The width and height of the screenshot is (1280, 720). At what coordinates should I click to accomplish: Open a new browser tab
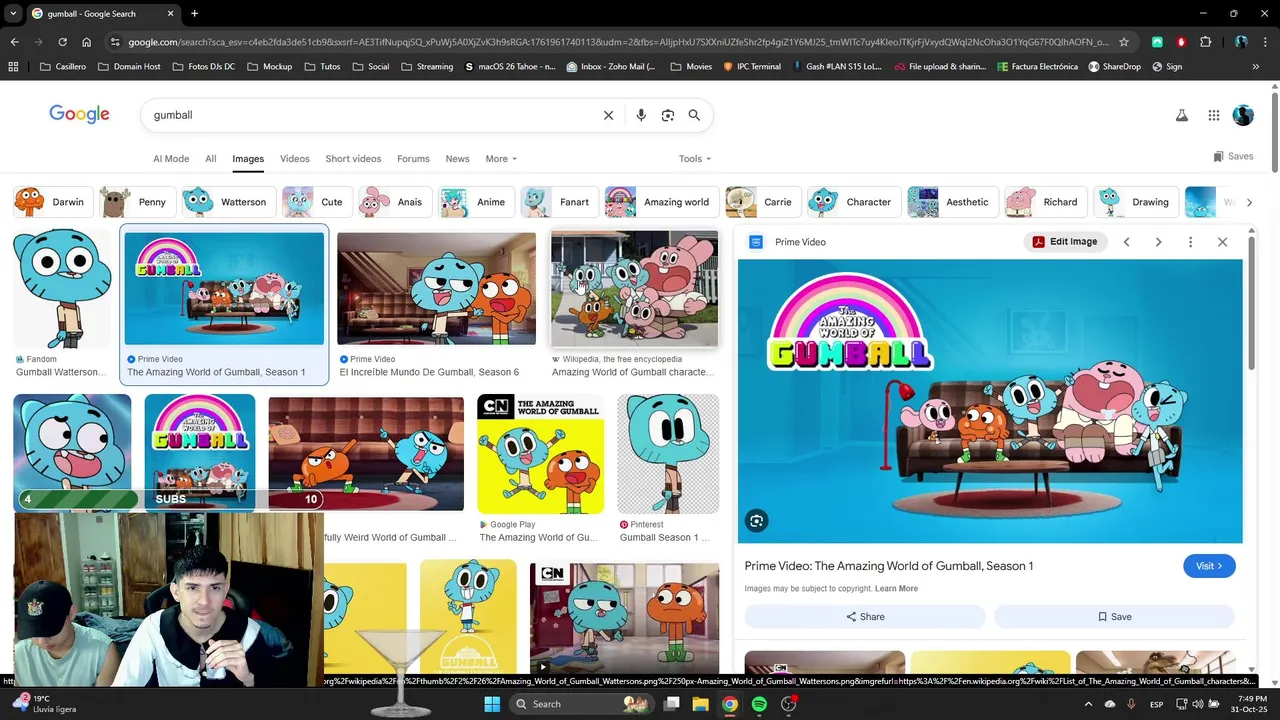click(x=194, y=13)
